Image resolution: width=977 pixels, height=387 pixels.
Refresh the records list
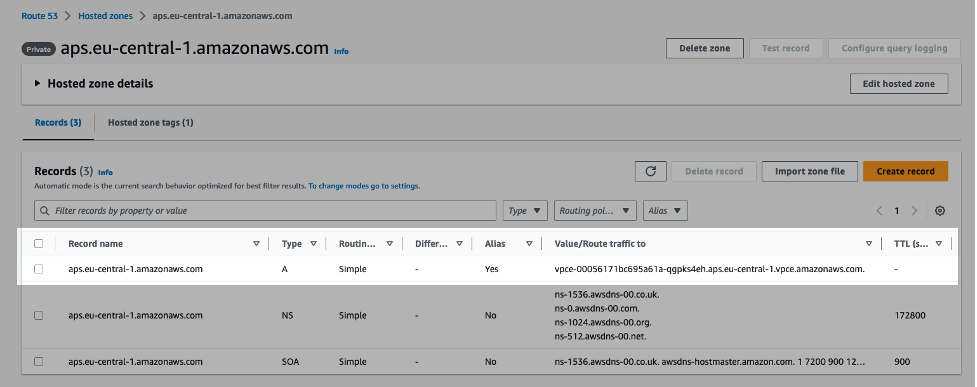(651, 171)
